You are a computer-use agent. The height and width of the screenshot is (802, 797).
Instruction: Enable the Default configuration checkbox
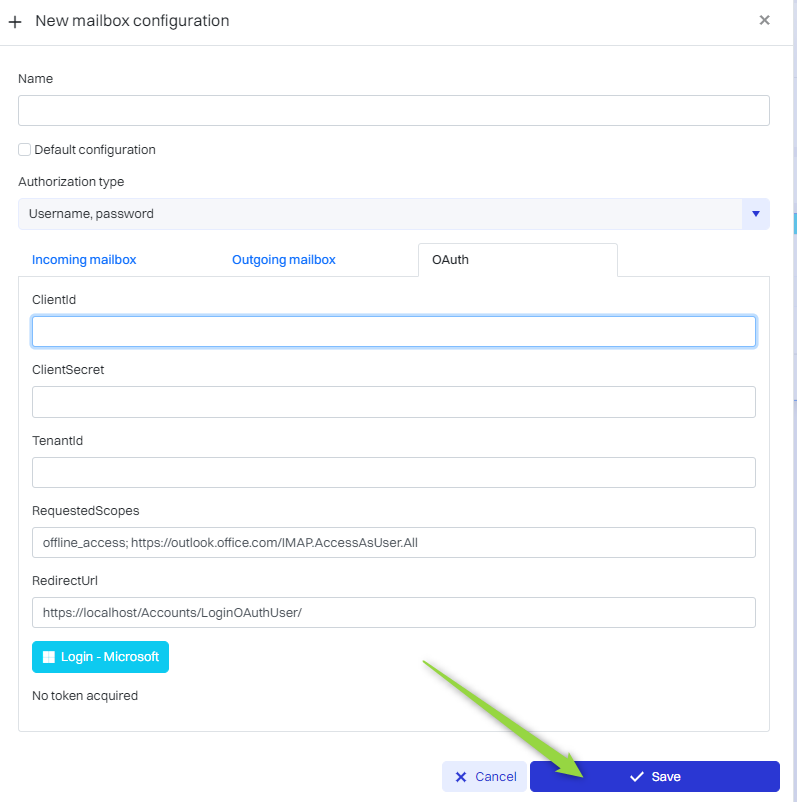pyautogui.click(x=25, y=150)
